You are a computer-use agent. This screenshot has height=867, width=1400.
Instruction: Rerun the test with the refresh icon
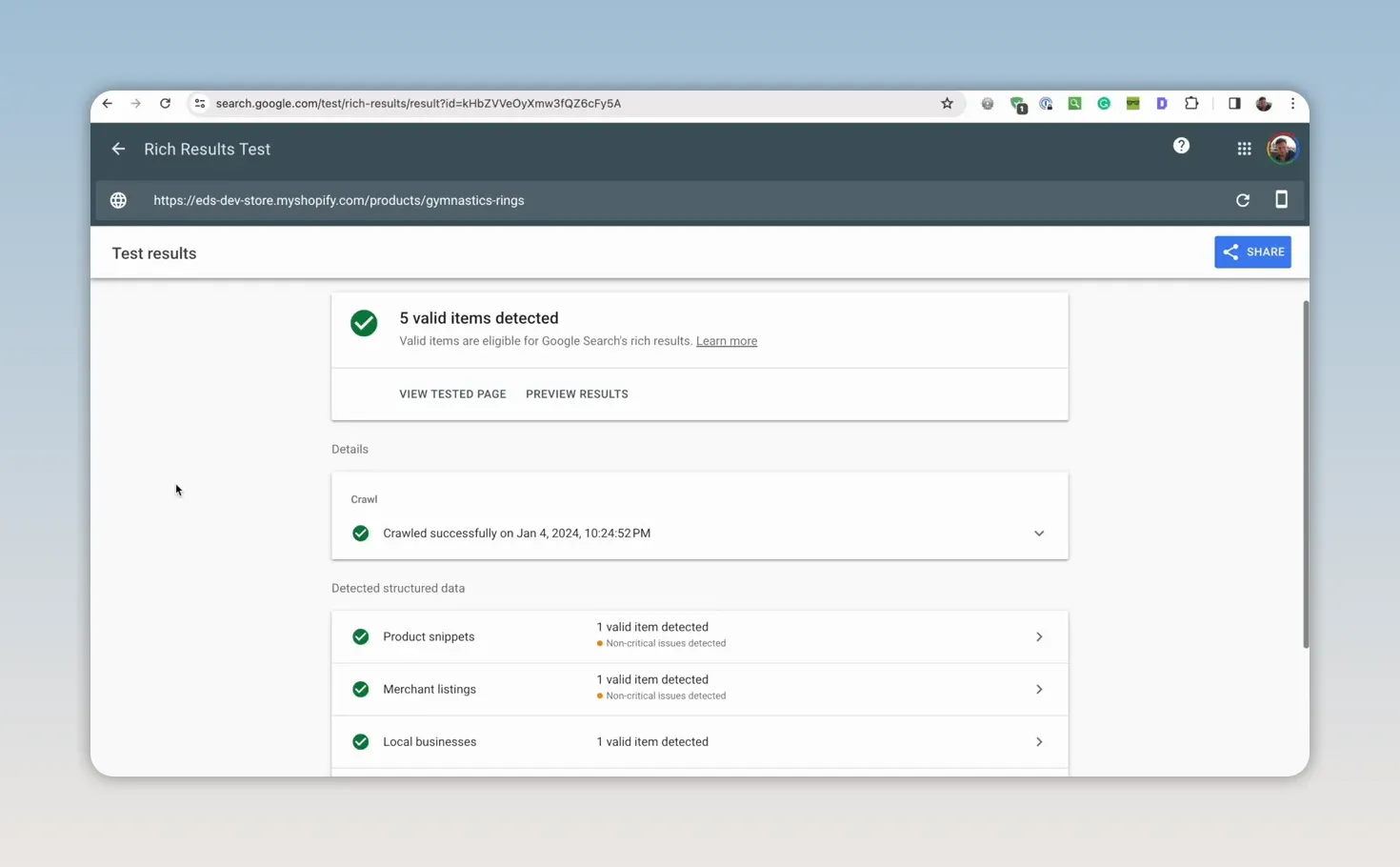pyautogui.click(x=1243, y=200)
